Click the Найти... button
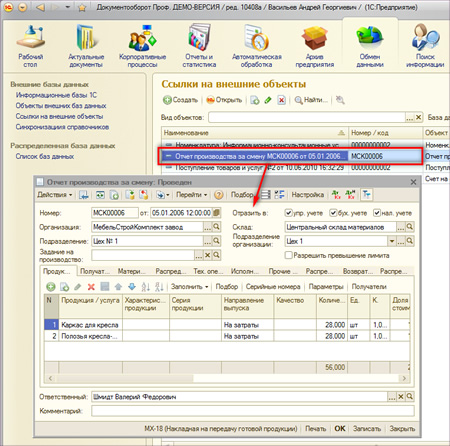Screen dimensions: 450x446 (312, 100)
